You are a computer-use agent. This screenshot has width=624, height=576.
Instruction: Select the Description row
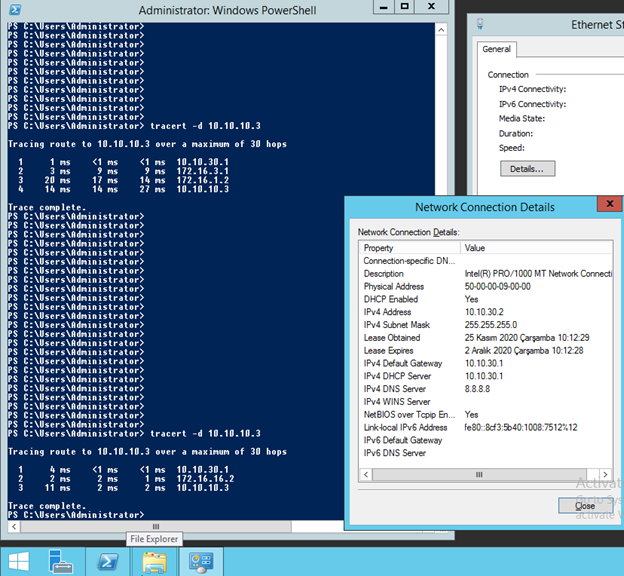pos(486,273)
